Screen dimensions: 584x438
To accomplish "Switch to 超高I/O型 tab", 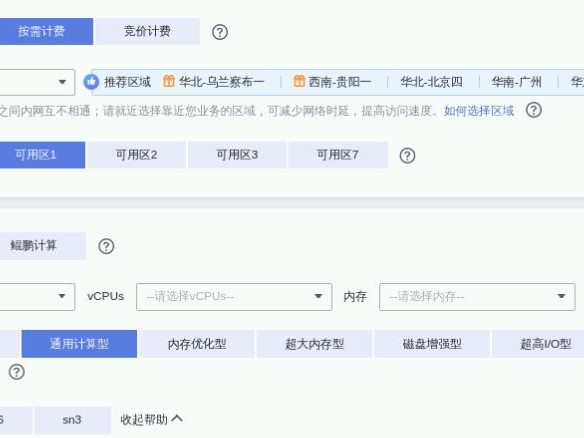I will (538, 344).
